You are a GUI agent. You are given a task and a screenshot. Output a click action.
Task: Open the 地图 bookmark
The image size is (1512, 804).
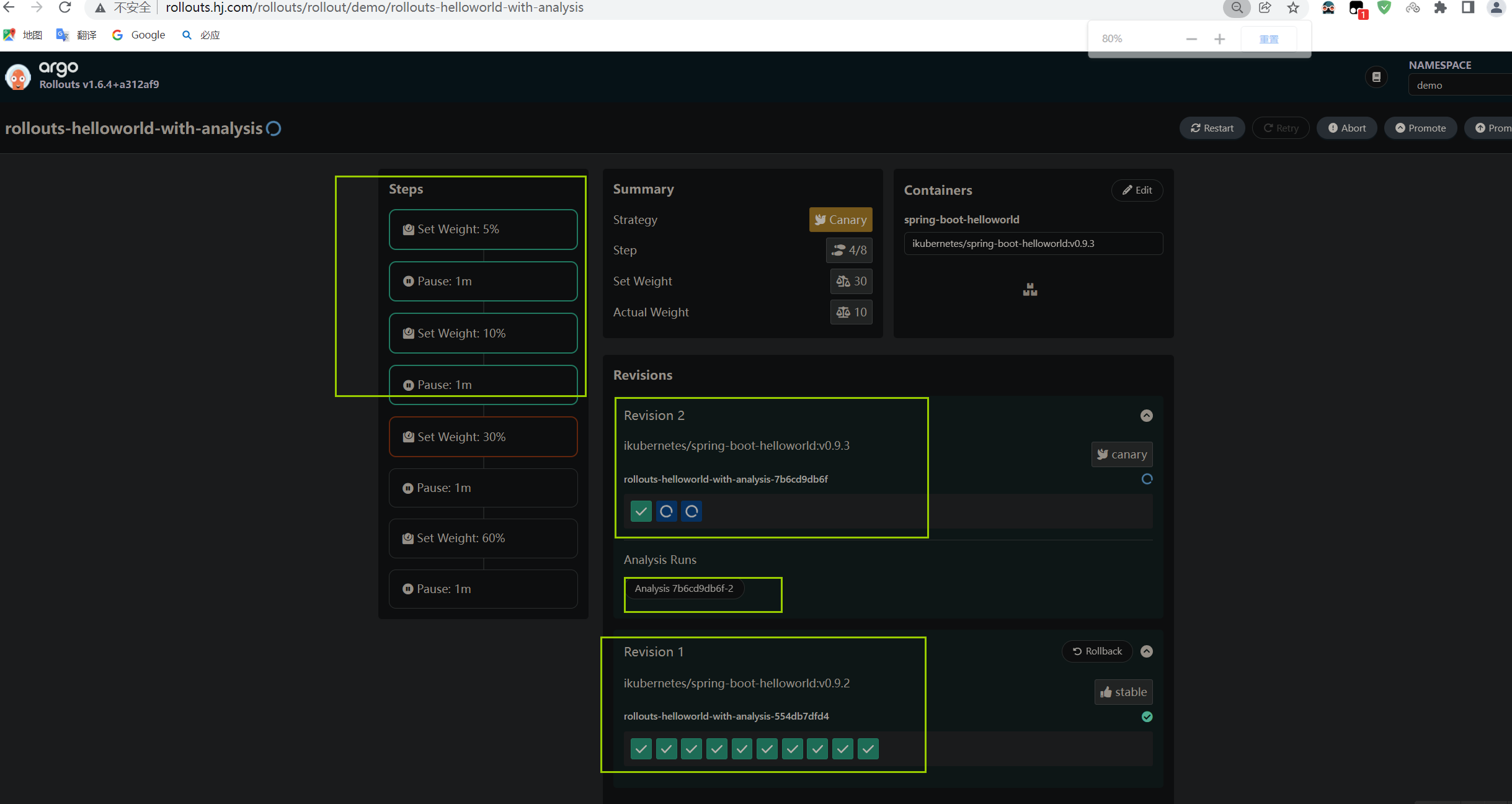(x=22, y=35)
